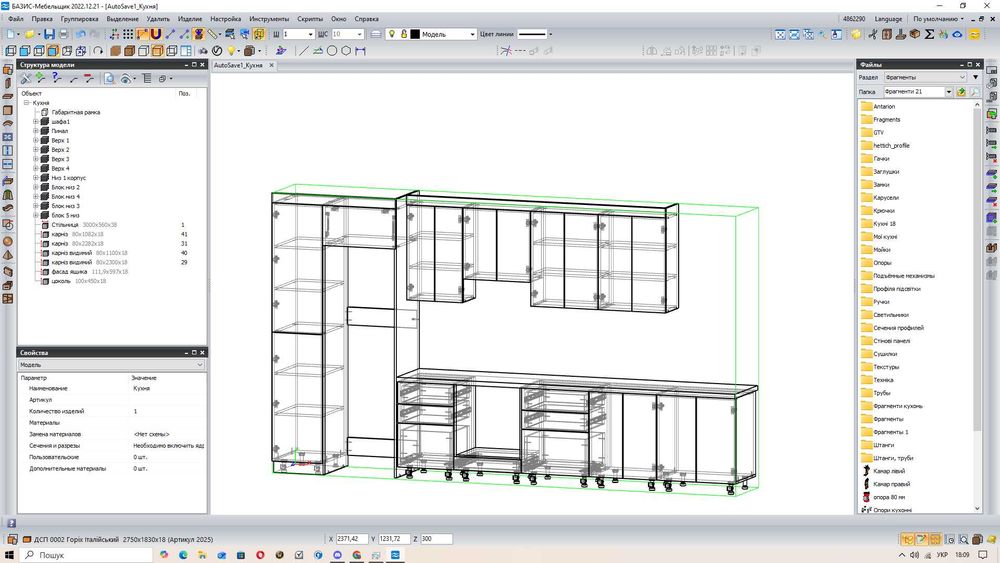Toggle the magnet snapping icon
This screenshot has width=1000, height=563.
(x=156, y=34)
